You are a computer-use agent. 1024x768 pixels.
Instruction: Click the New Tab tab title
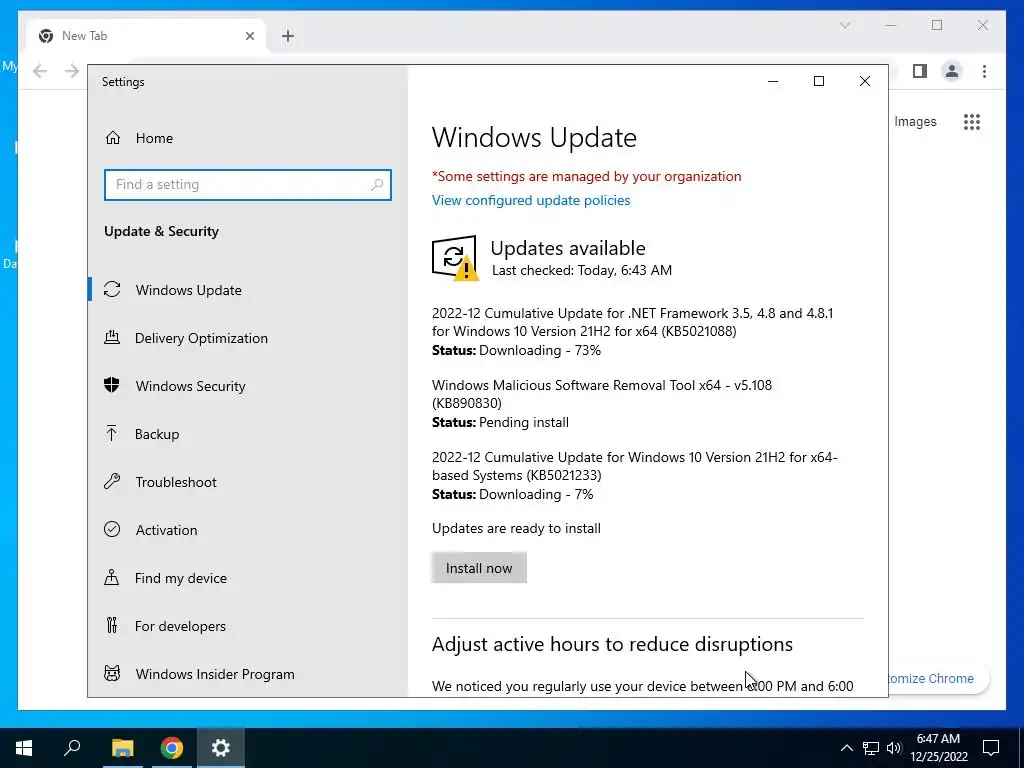84,36
